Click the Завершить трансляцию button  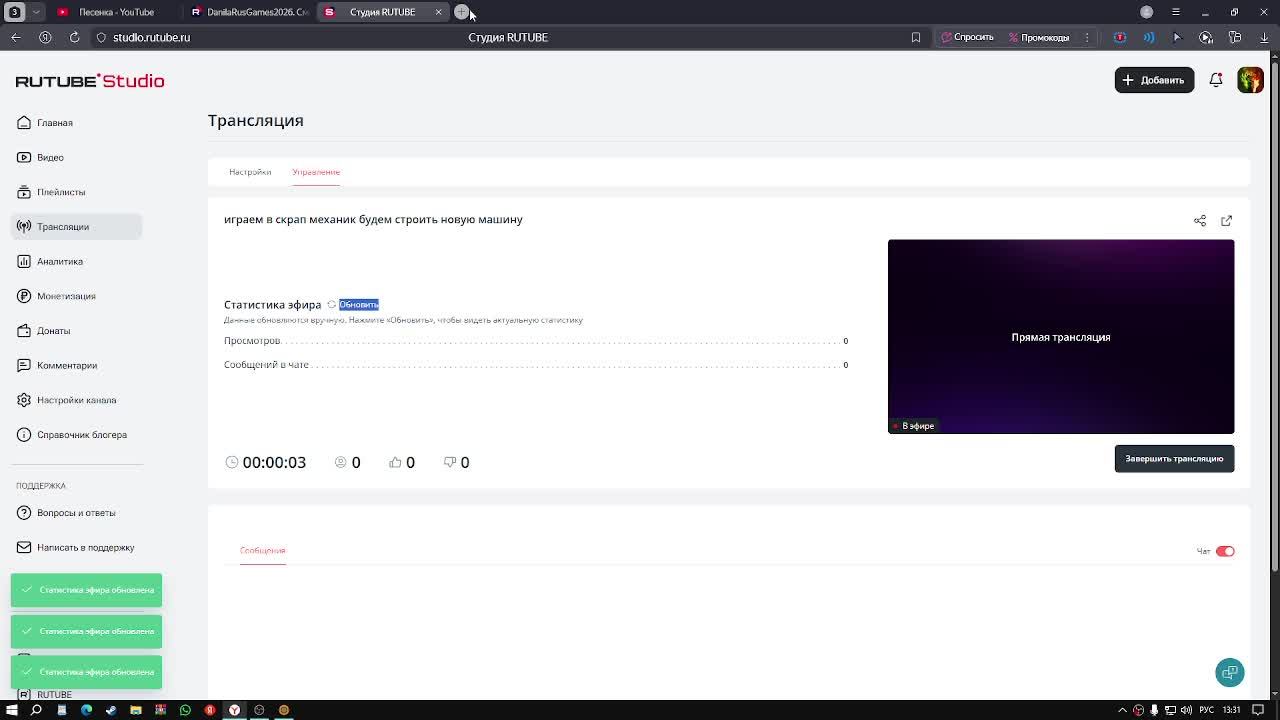[1174, 459]
